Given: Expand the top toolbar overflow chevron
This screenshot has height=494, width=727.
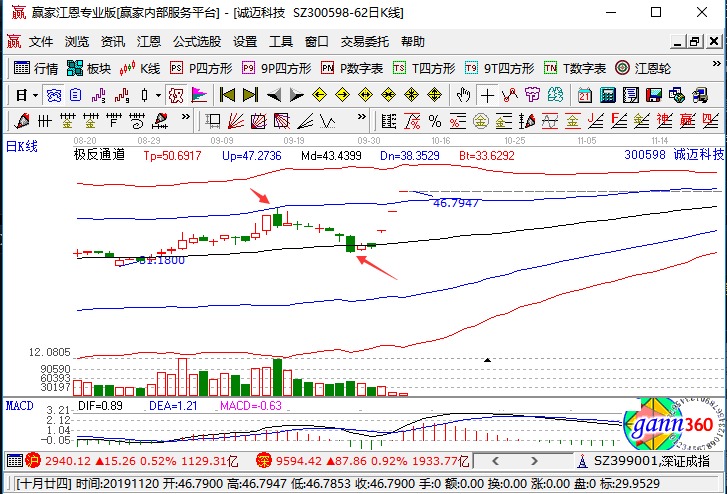Looking at the screenshot, I should (716, 64).
